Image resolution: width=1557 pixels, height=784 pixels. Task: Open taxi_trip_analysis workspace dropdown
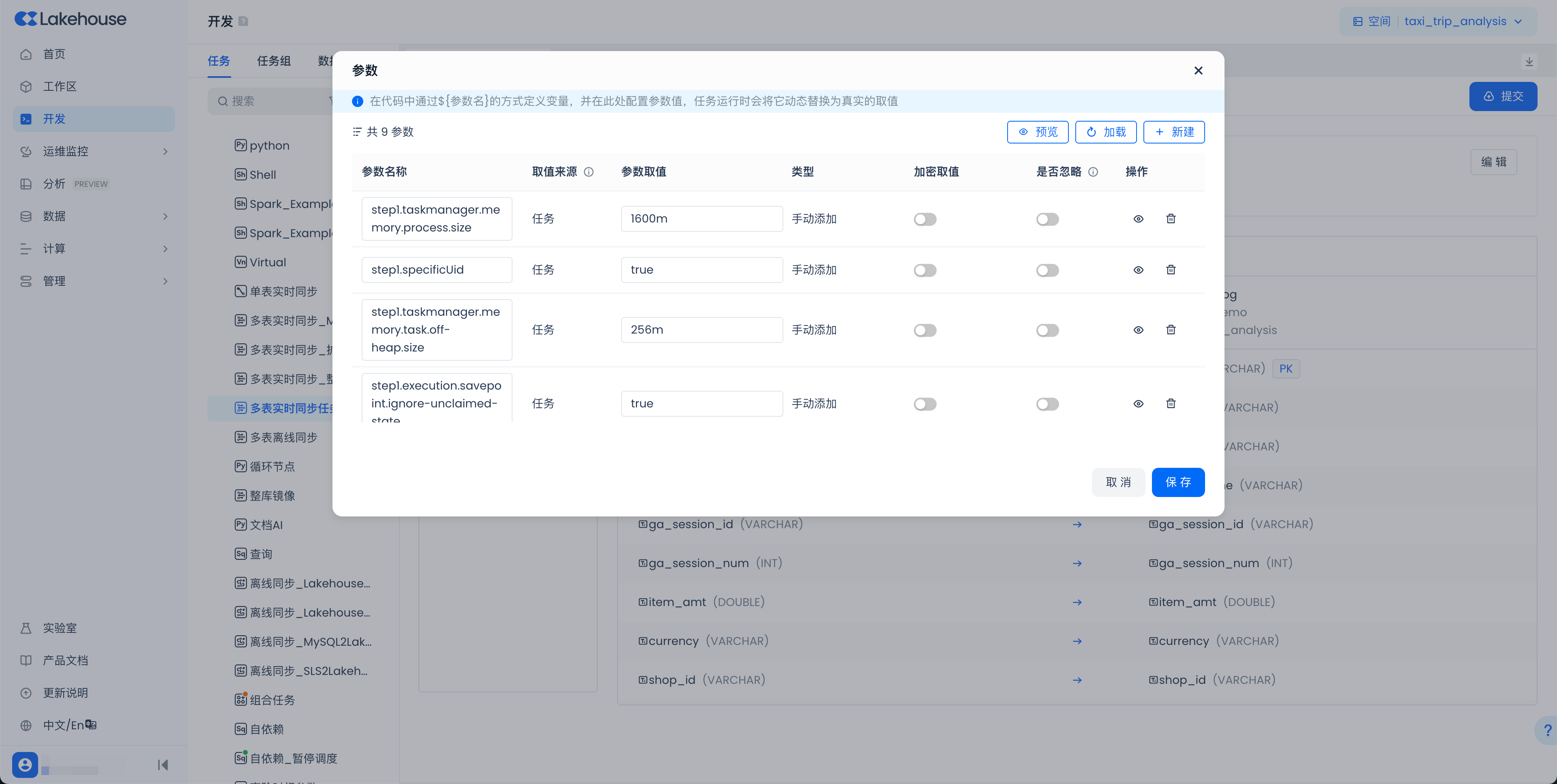(1462, 21)
